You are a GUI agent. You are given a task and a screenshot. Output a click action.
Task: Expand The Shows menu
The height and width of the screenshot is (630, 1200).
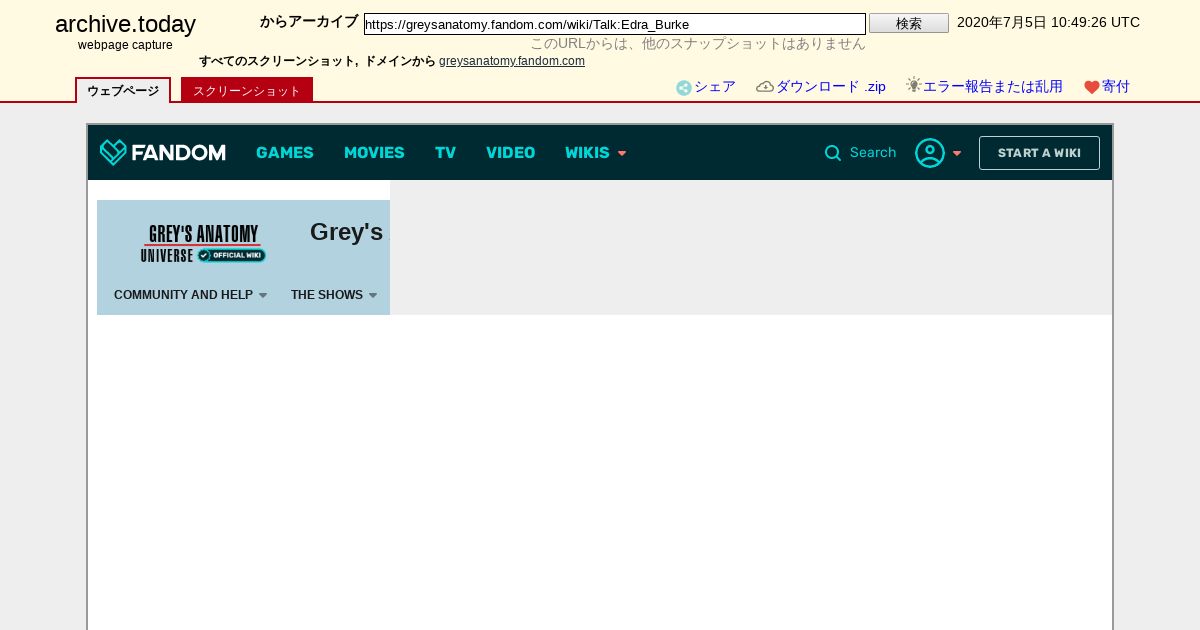tap(334, 295)
